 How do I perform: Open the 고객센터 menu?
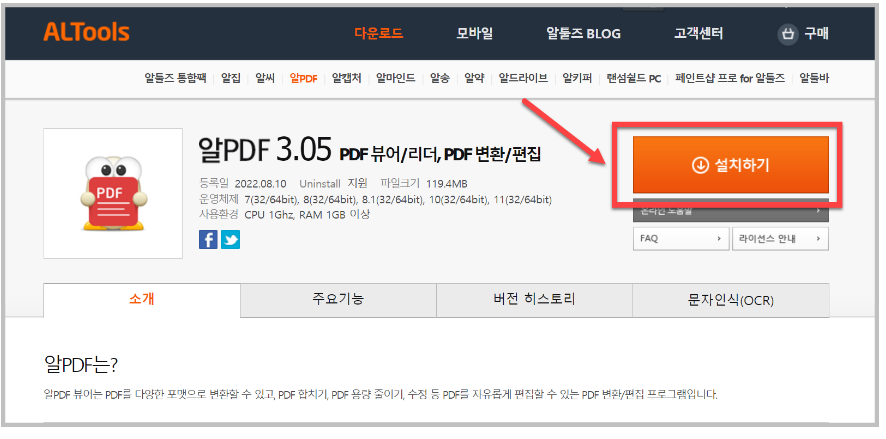coord(698,33)
